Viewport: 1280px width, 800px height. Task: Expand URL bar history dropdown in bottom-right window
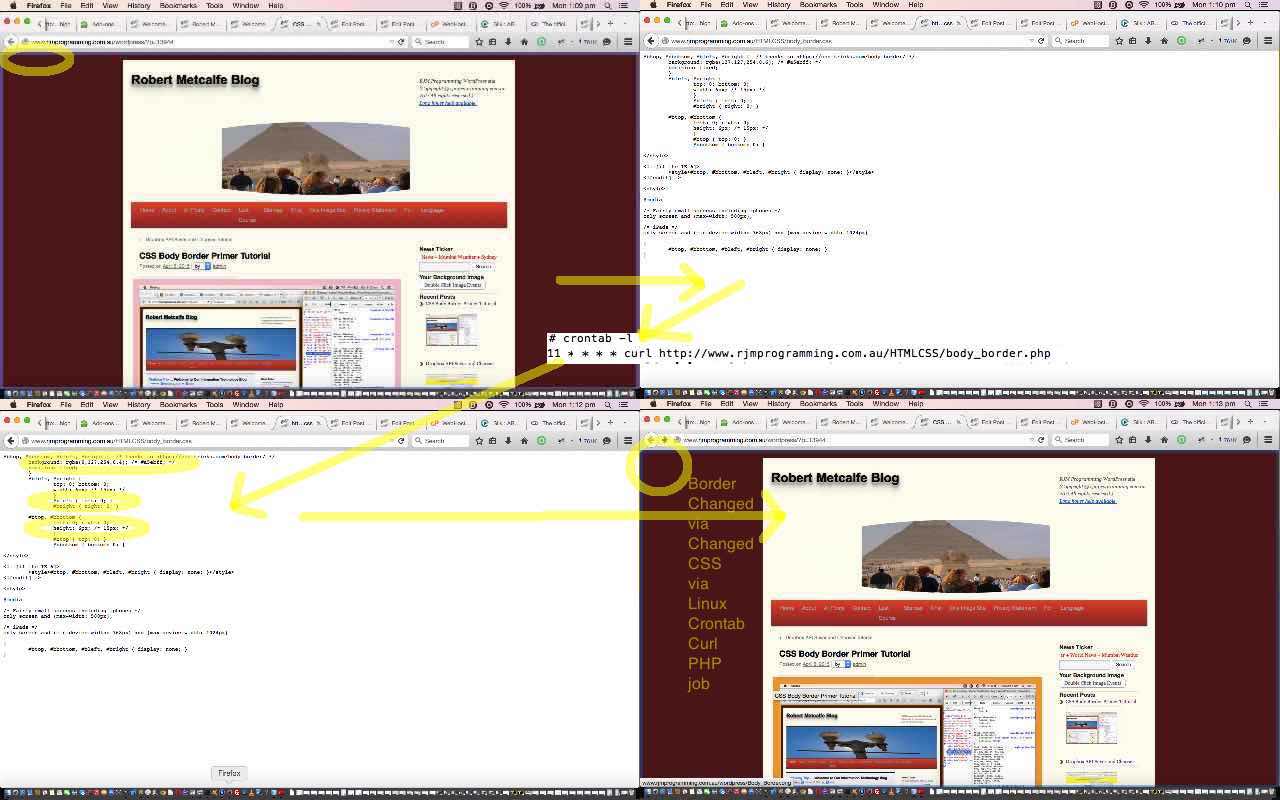(x=1031, y=440)
